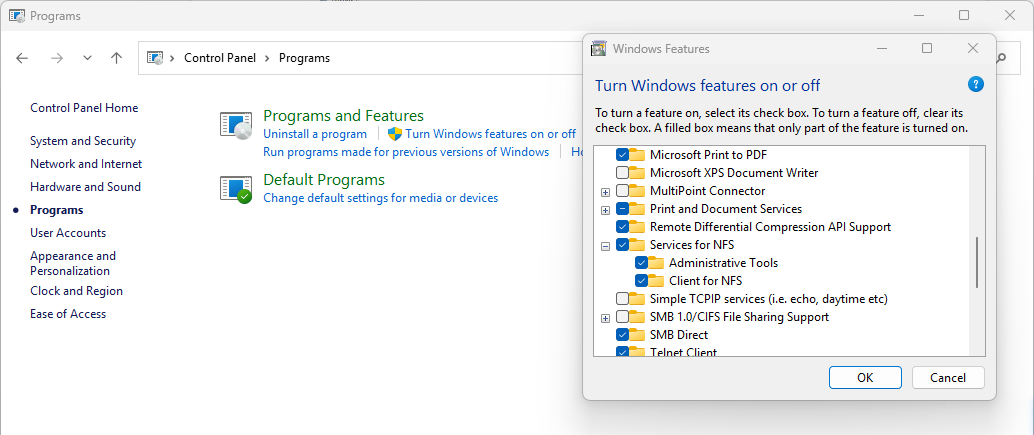Enable Simple TCPIP services checkbox
This screenshot has height=435, width=1034.
pos(622,299)
